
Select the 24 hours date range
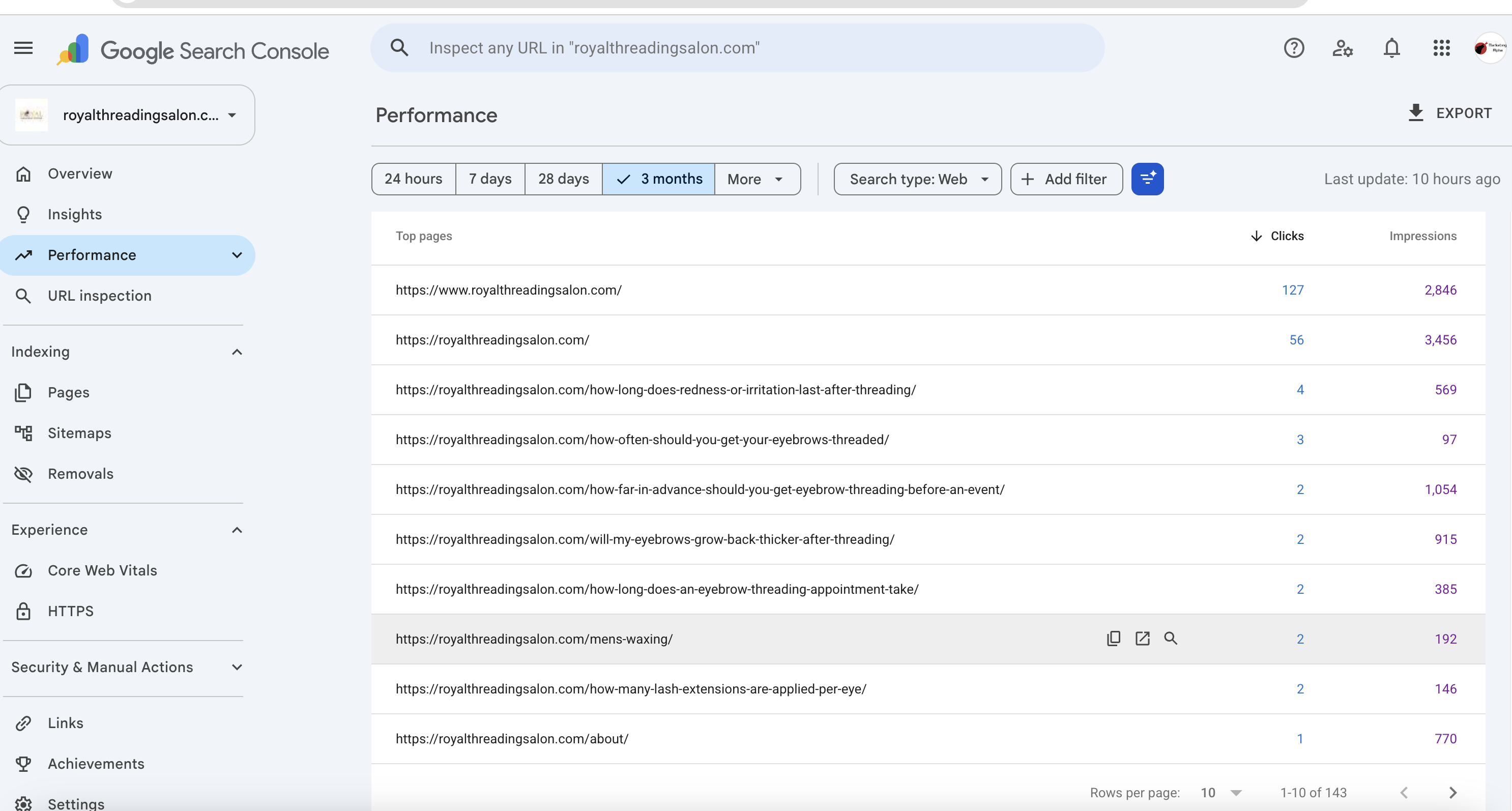point(413,179)
